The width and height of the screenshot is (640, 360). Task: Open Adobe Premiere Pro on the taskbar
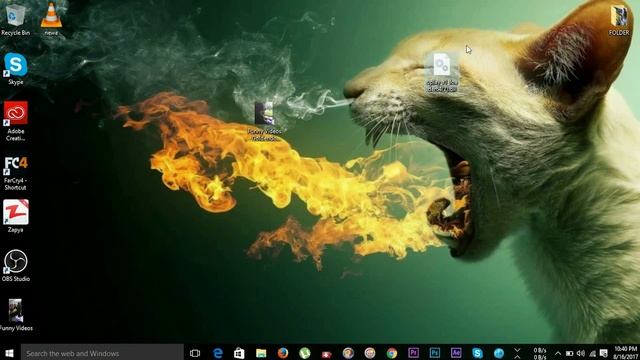coord(413,352)
